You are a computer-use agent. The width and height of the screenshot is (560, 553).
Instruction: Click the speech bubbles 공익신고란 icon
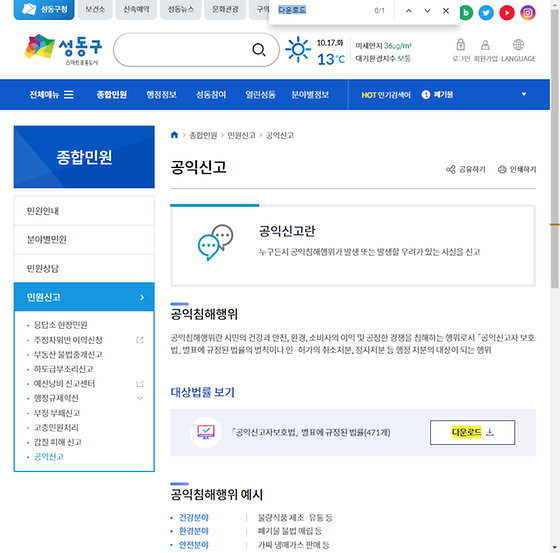215,242
